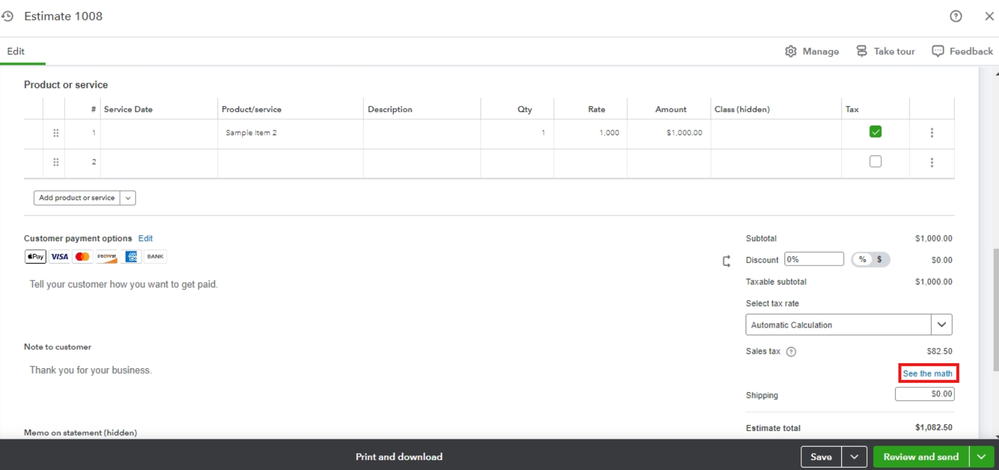Image resolution: width=999 pixels, height=470 pixels.
Task: Open the help question mark icon
Action: (x=956, y=17)
